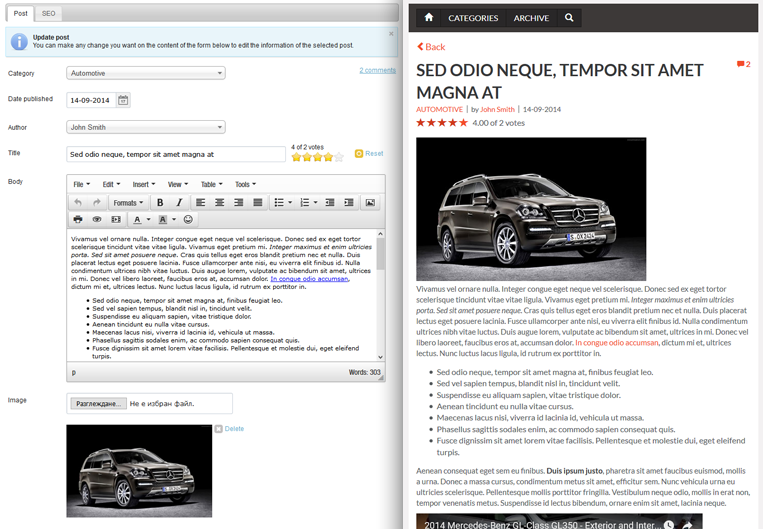Open the Category dropdown
Viewport: 763px width, 529px height.
145,73
